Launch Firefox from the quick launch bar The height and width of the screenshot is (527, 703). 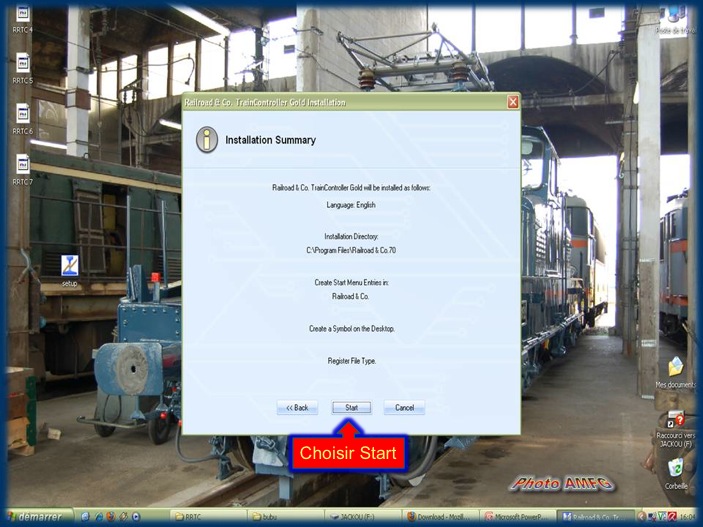click(x=111, y=517)
